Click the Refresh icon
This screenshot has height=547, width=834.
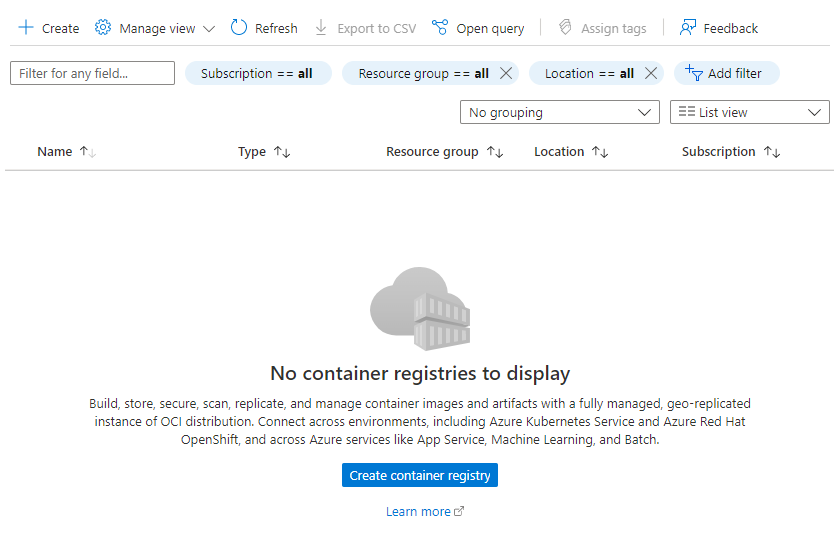[239, 28]
